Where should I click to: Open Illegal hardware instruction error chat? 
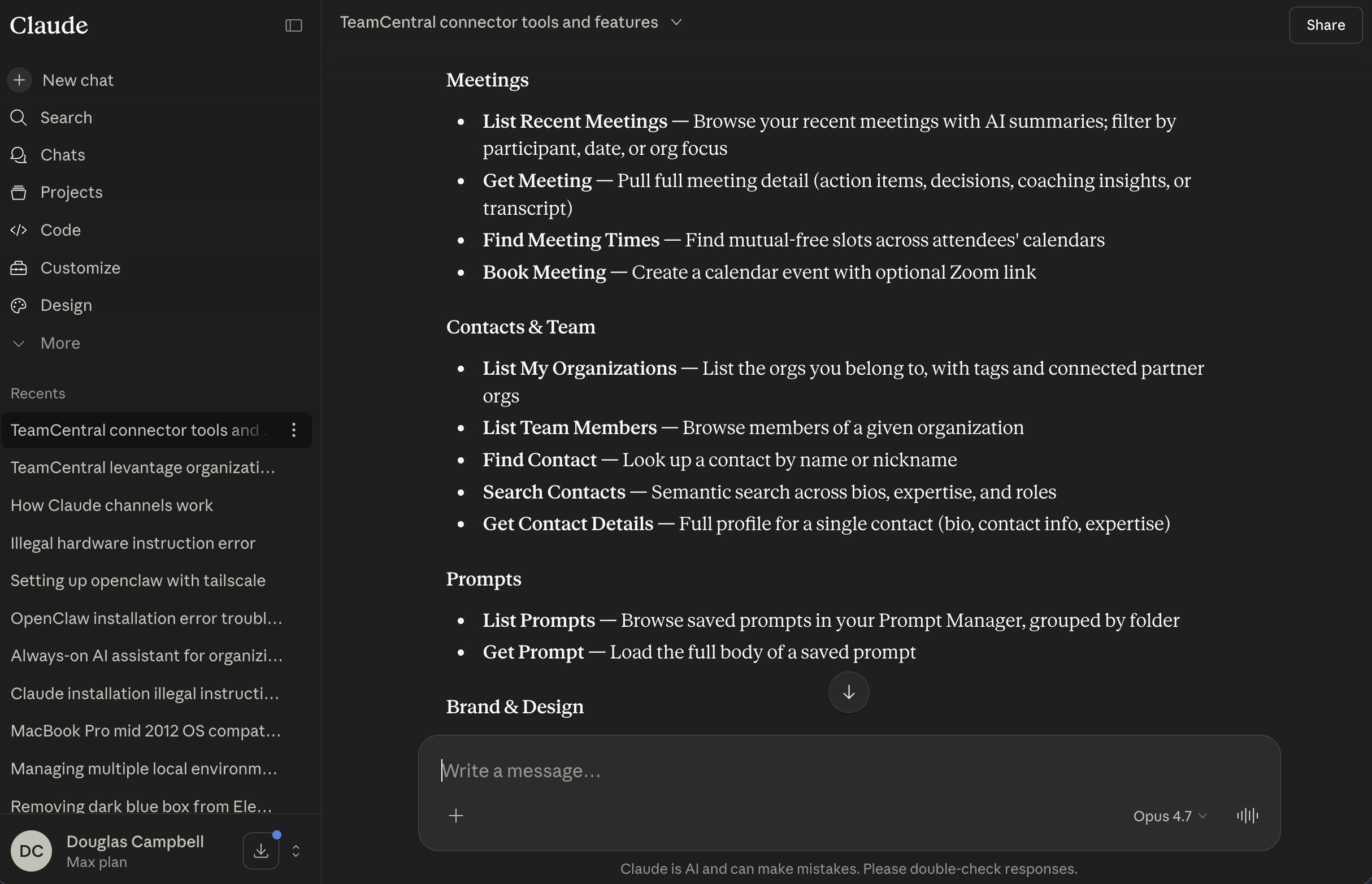pyautogui.click(x=156, y=543)
